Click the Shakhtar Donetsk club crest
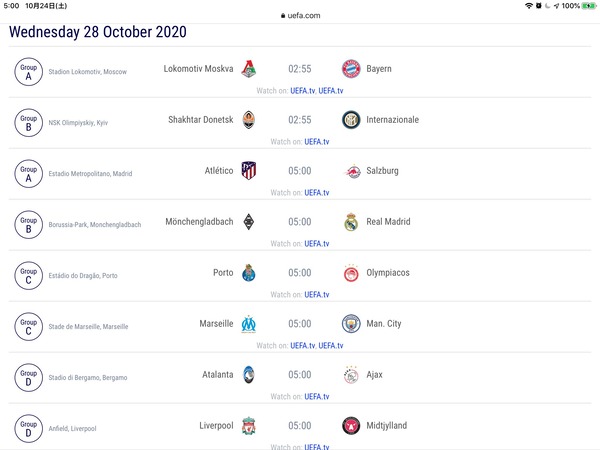This screenshot has width=600, height=450. [249, 120]
